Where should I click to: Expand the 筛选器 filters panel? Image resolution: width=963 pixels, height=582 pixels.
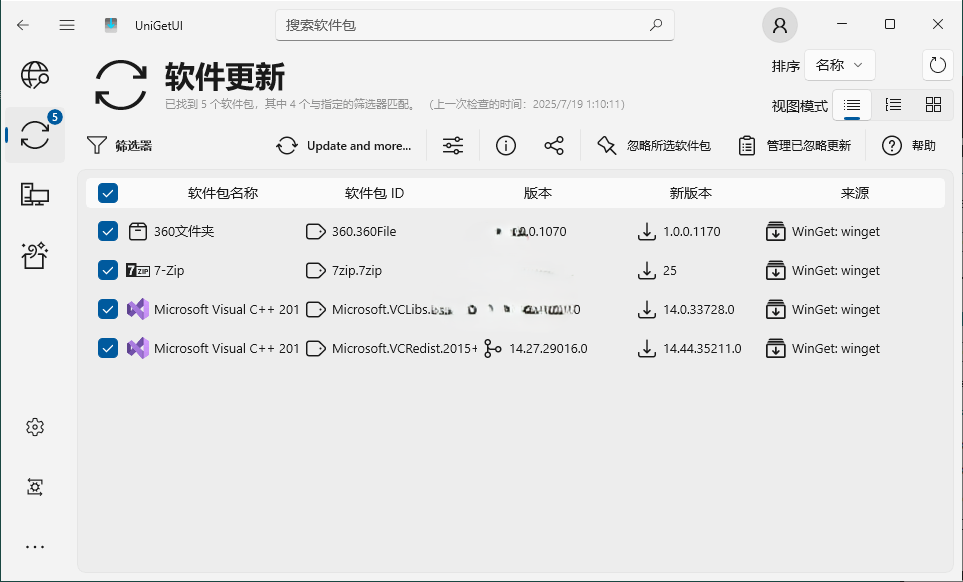(119, 146)
